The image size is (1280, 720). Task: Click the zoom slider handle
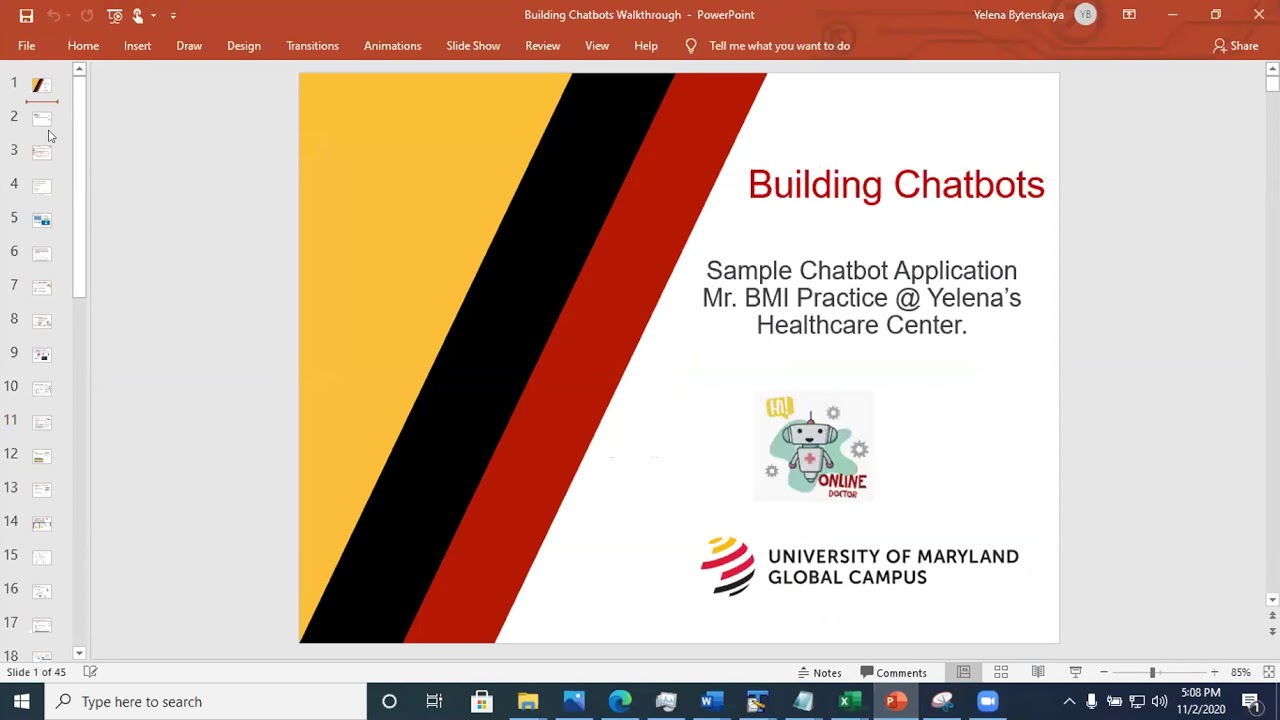click(1152, 672)
